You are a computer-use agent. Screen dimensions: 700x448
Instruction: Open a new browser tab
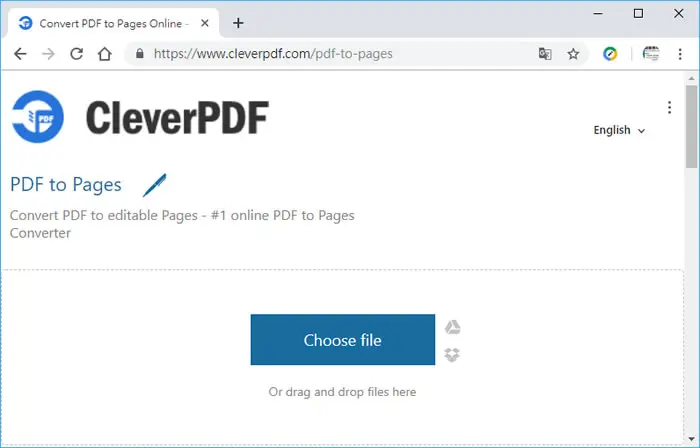pyautogui.click(x=238, y=23)
